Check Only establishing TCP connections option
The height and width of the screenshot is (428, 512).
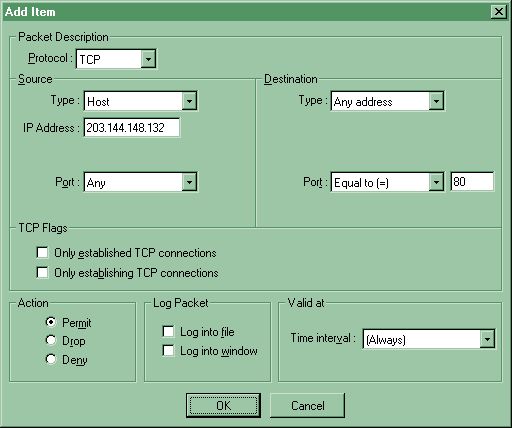(x=42, y=272)
